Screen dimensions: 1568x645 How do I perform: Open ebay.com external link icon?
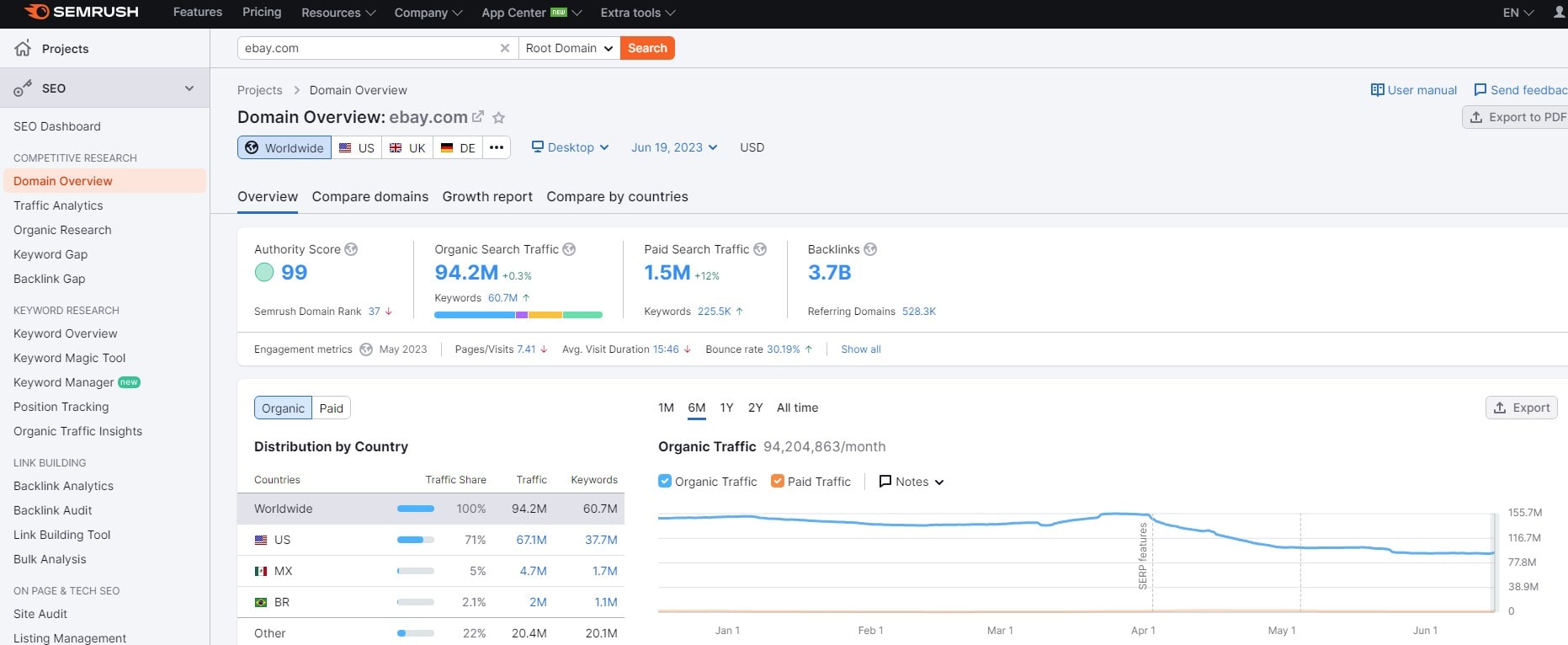(x=478, y=117)
